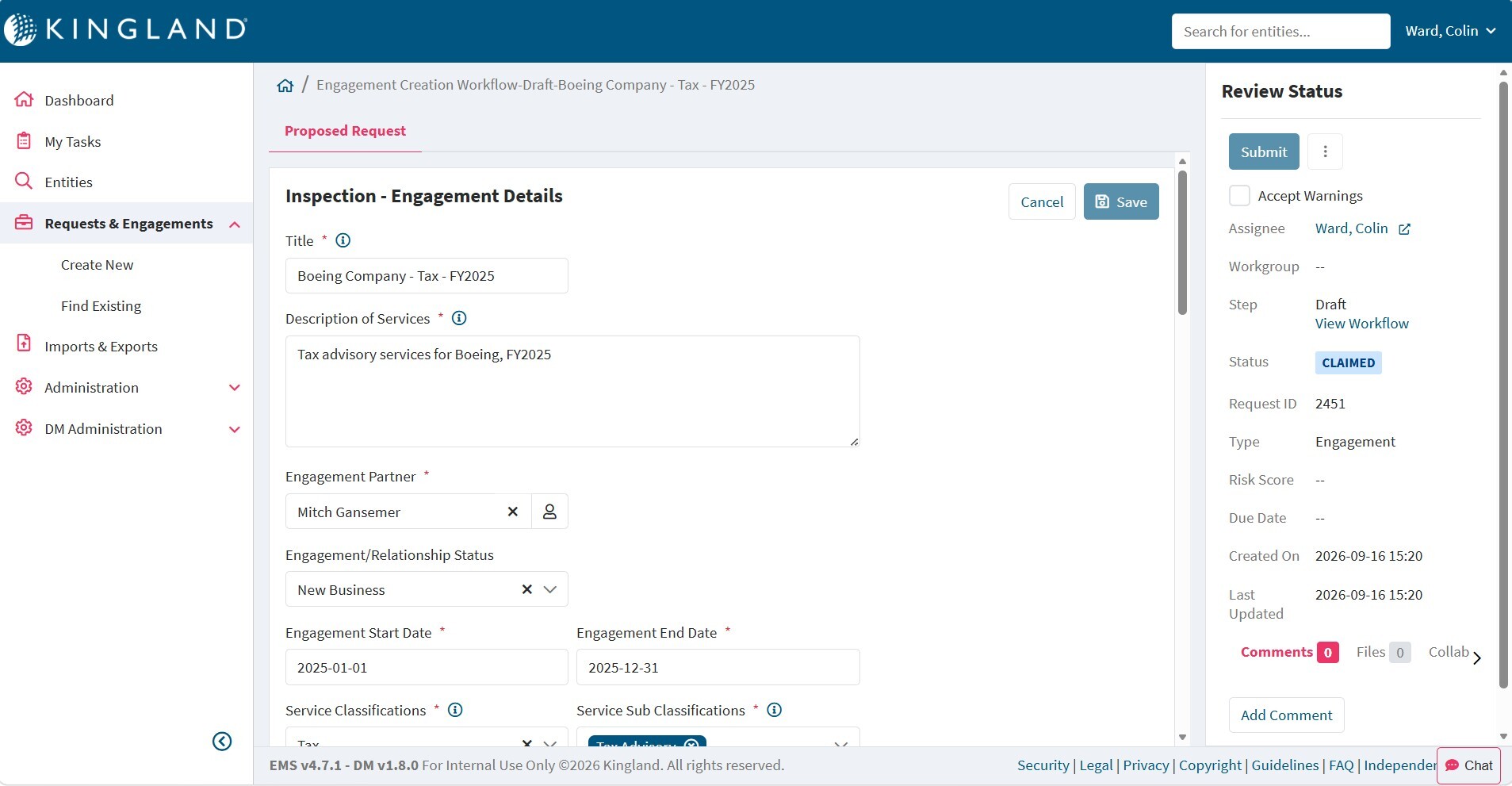Collapse Requests & Engagements menu chevron

pos(235,224)
